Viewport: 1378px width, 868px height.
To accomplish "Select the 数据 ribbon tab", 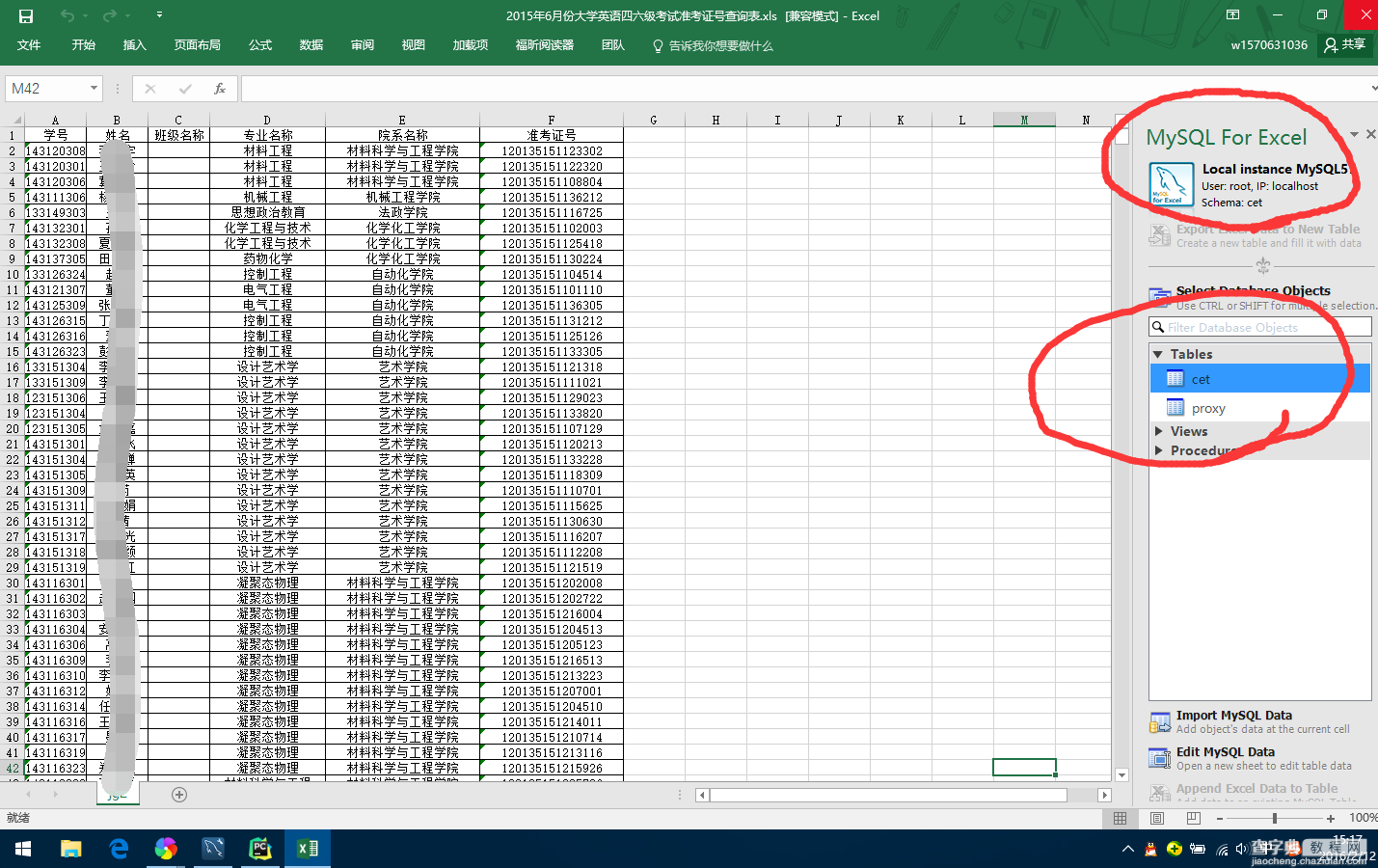I will (311, 45).
